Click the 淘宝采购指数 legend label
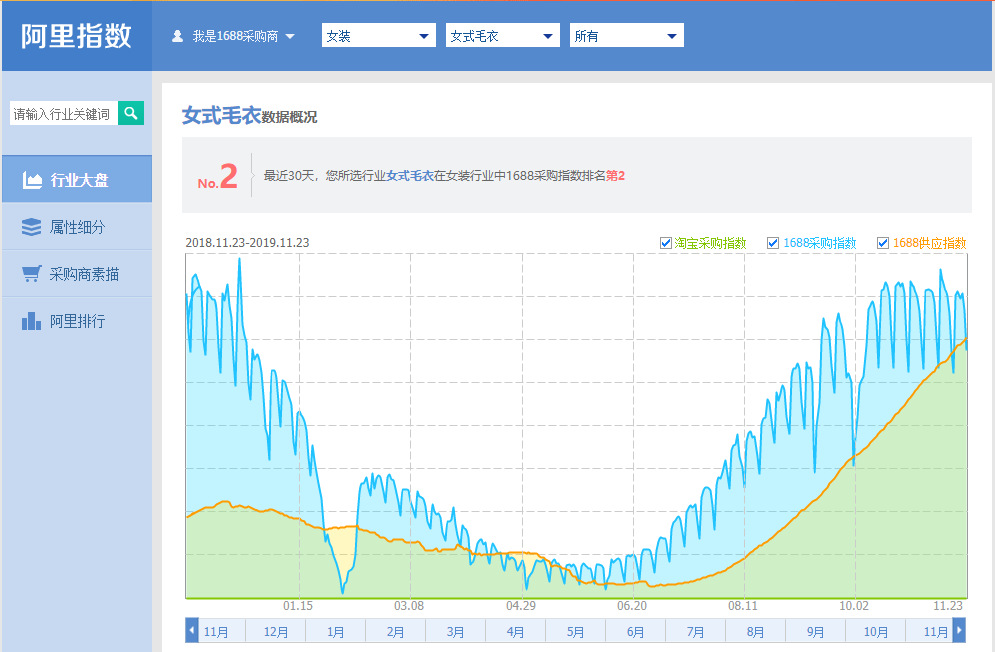This screenshot has width=995, height=652. 710,243
